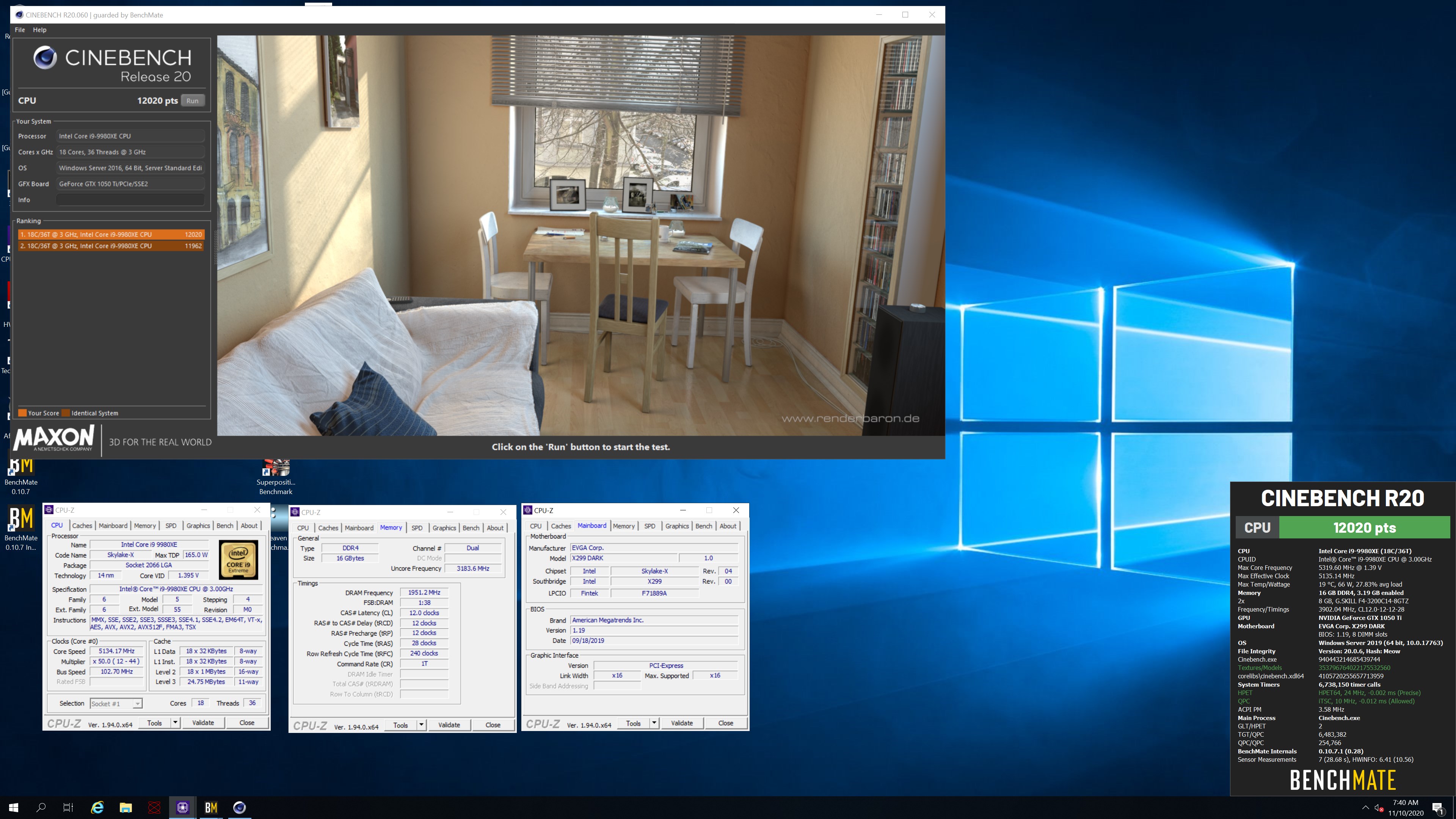Open Graphics tab in Memory CPU-Z window
This screenshot has height=819, width=1456.
pyautogui.click(x=444, y=528)
